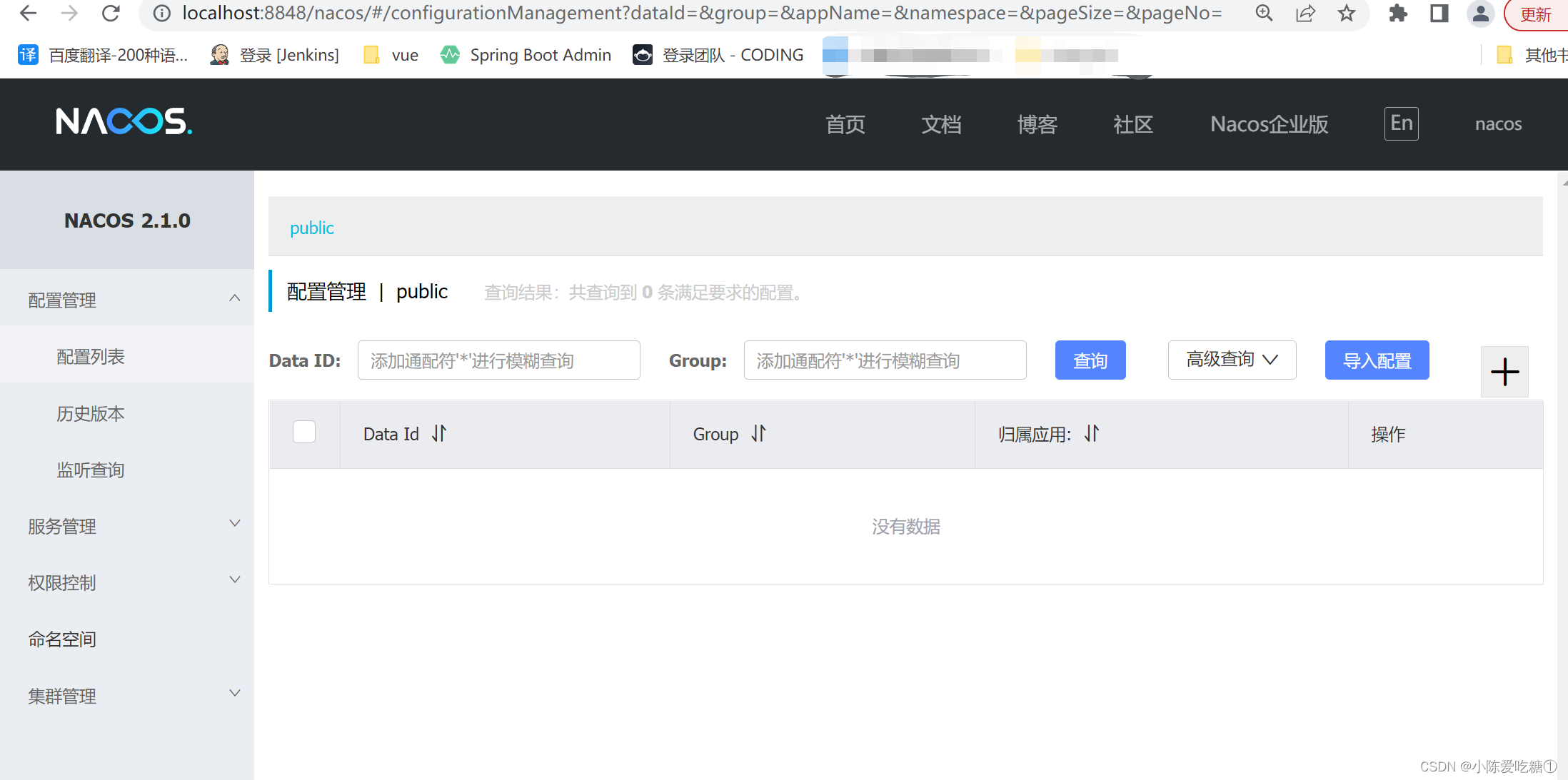Click the 归属应用 sort icon
The height and width of the screenshot is (780, 1568).
pos(1090,433)
